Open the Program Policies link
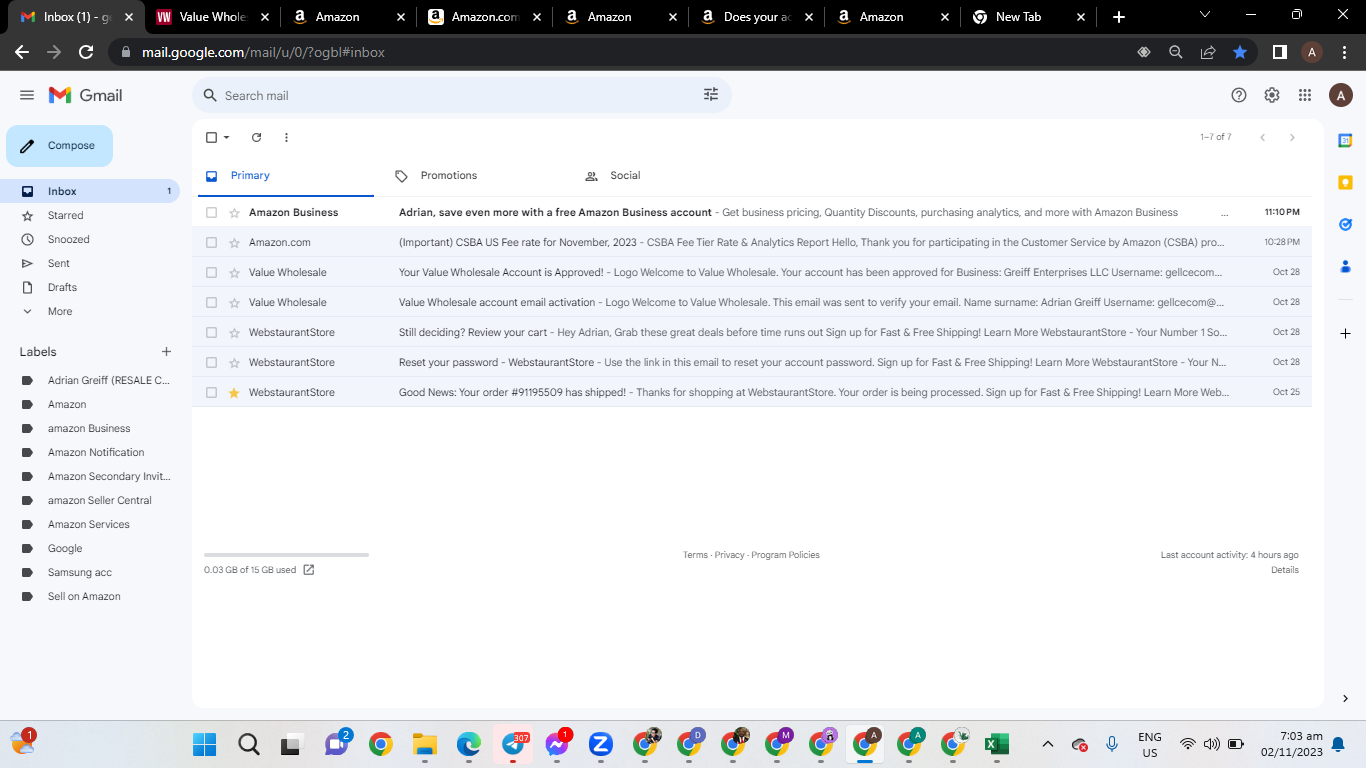Image resolution: width=1366 pixels, height=768 pixels. coord(785,555)
